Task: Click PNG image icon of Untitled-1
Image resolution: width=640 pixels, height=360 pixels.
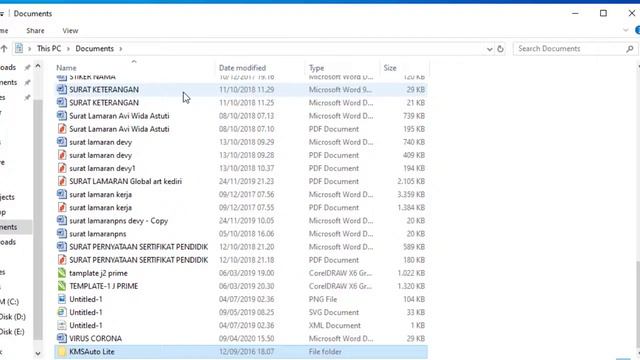Action: tap(62, 299)
